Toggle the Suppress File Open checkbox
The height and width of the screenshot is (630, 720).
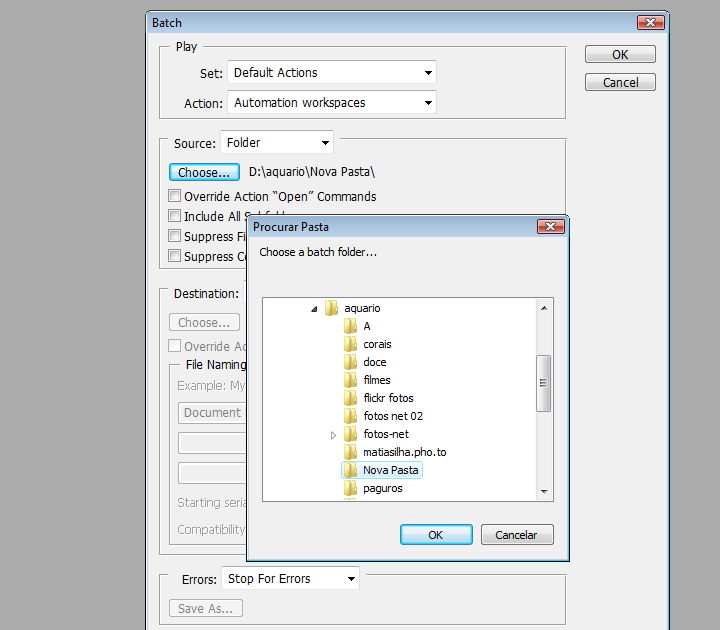(x=175, y=237)
